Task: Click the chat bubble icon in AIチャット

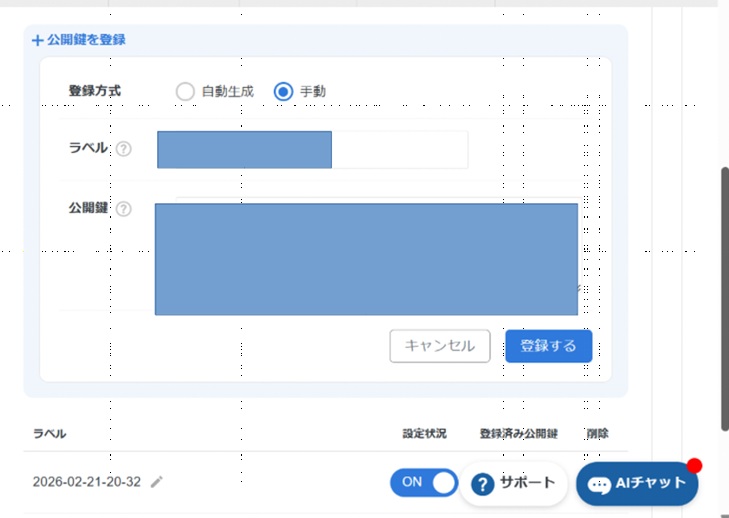Action: click(x=599, y=484)
